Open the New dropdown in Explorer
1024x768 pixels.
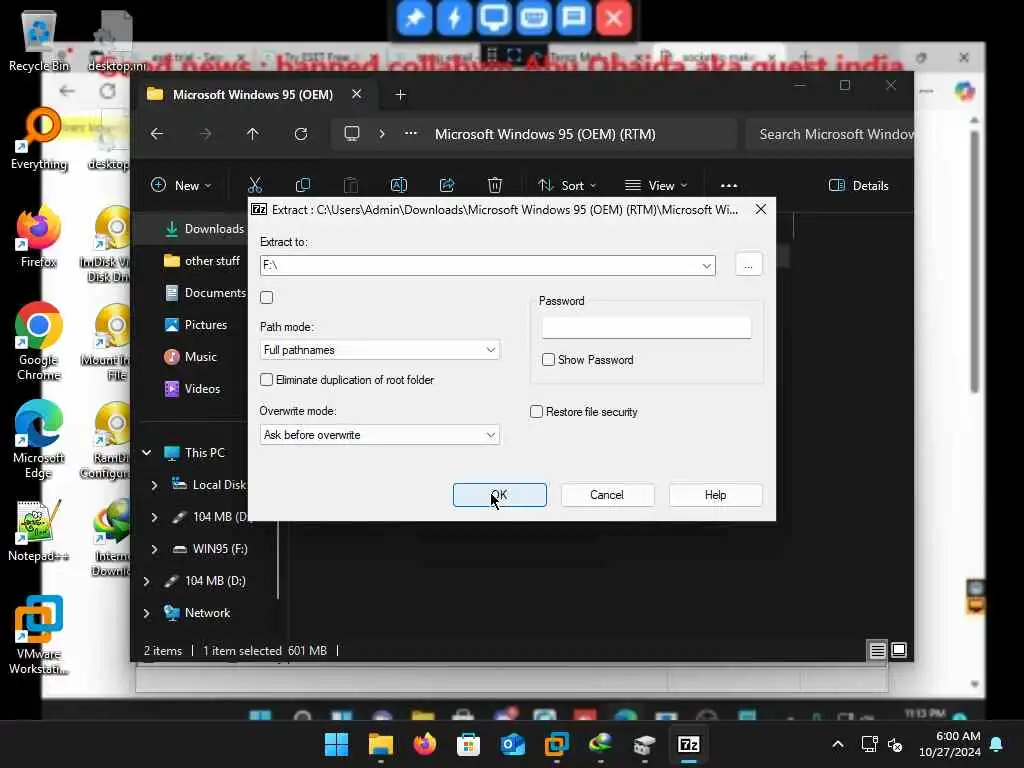pyautogui.click(x=181, y=185)
